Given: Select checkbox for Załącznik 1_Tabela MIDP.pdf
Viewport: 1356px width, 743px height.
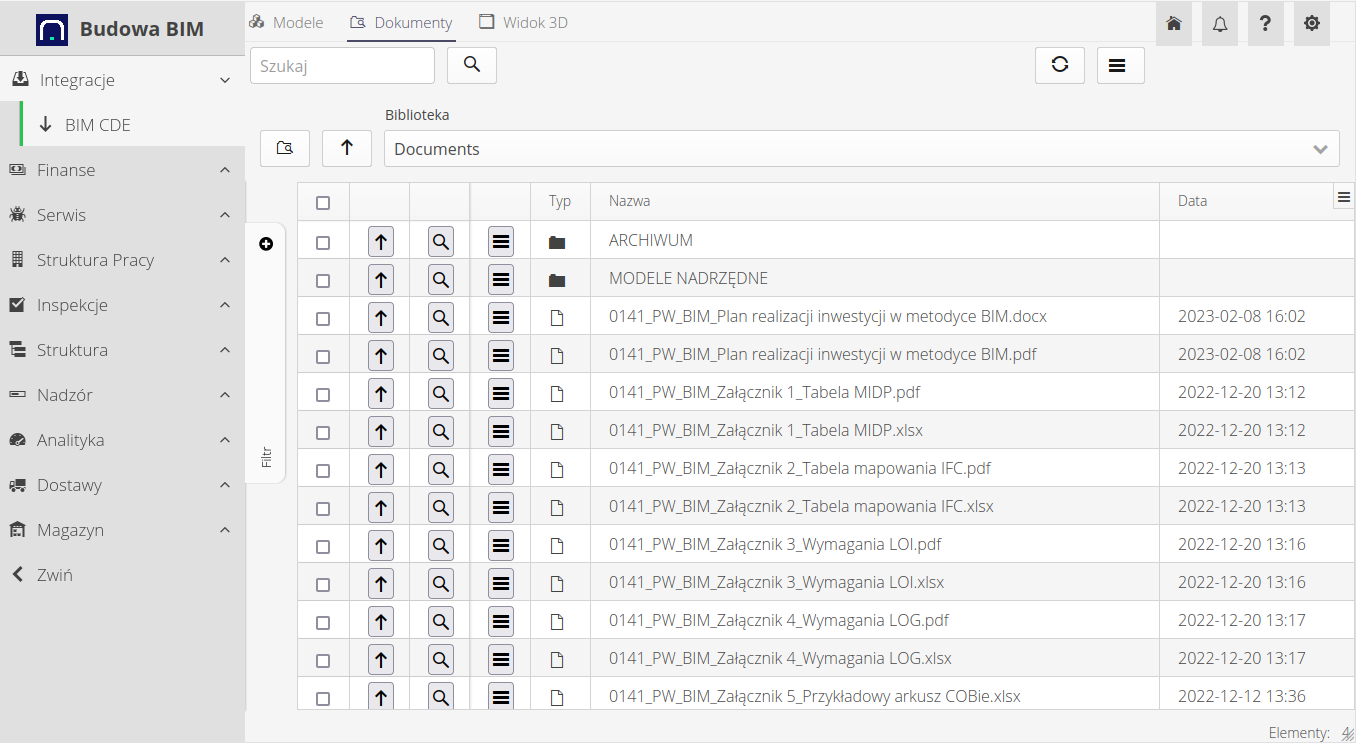Looking at the screenshot, I should pos(323,394).
